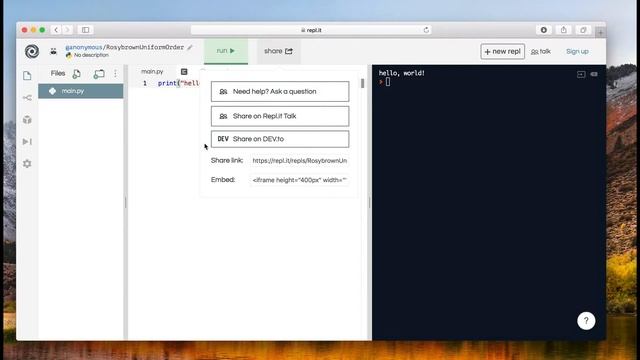640x360 pixels.
Task: Show Safari tab overview
Action: point(583,30)
